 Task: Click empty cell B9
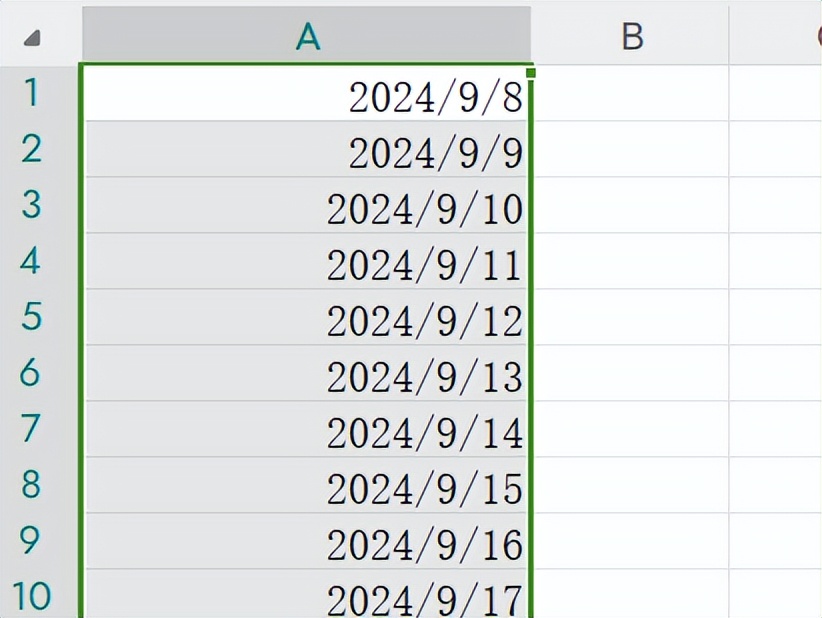(631, 541)
